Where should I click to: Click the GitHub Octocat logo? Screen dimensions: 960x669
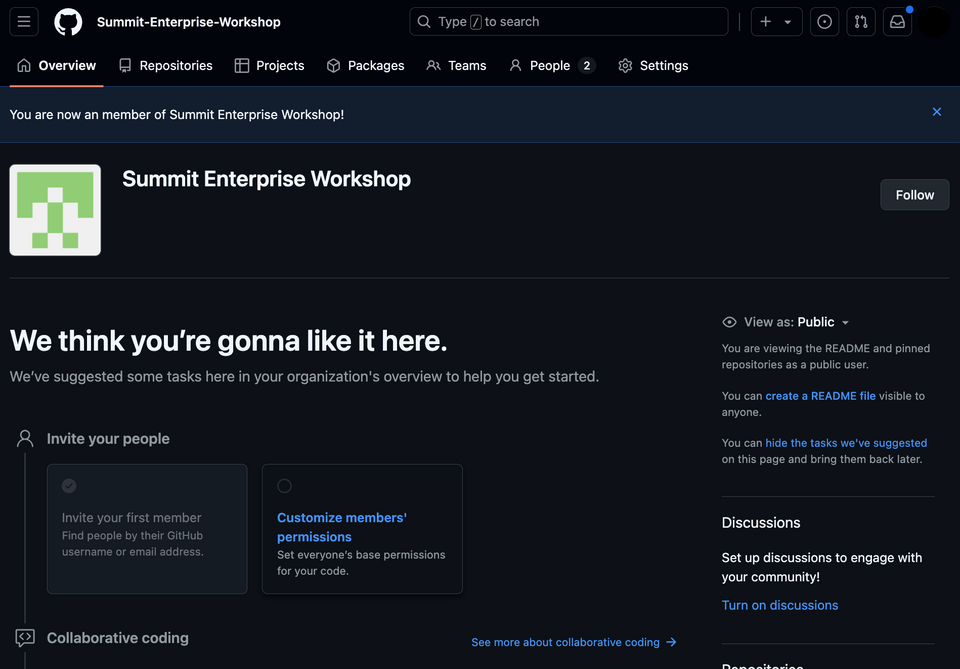tap(68, 22)
